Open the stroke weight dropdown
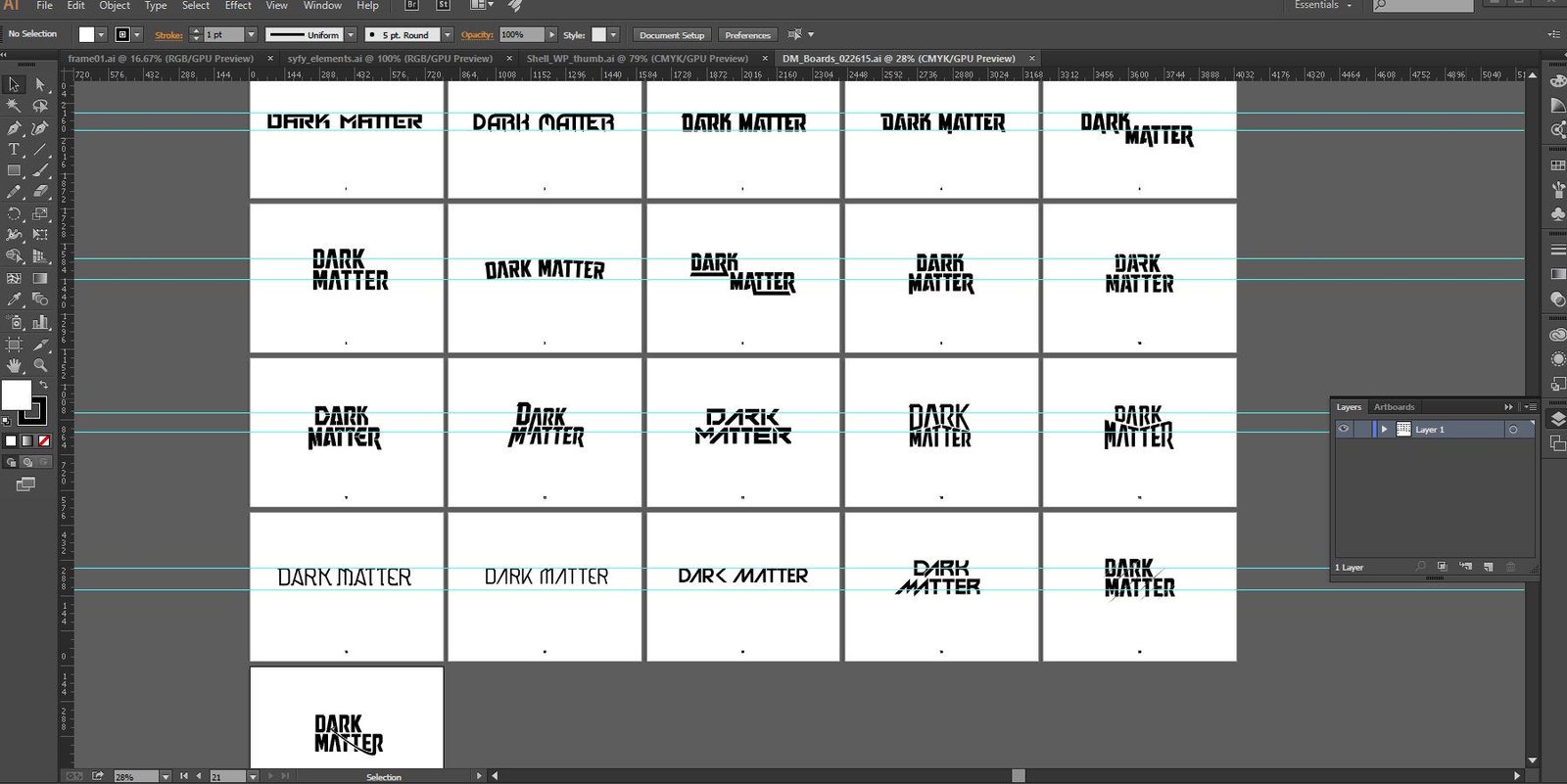 [x=251, y=35]
